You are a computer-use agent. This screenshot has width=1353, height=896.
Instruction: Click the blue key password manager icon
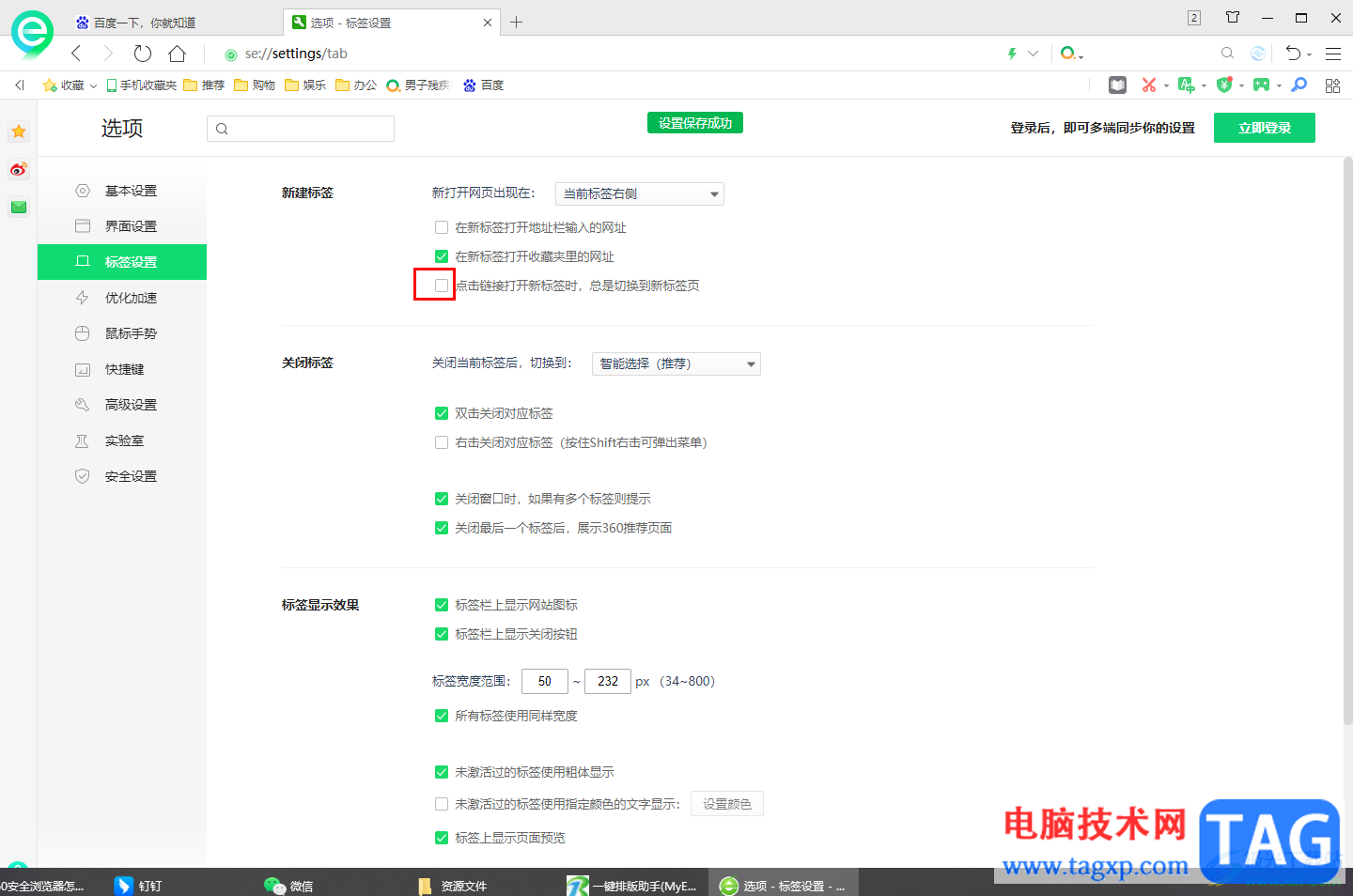coord(1299,85)
